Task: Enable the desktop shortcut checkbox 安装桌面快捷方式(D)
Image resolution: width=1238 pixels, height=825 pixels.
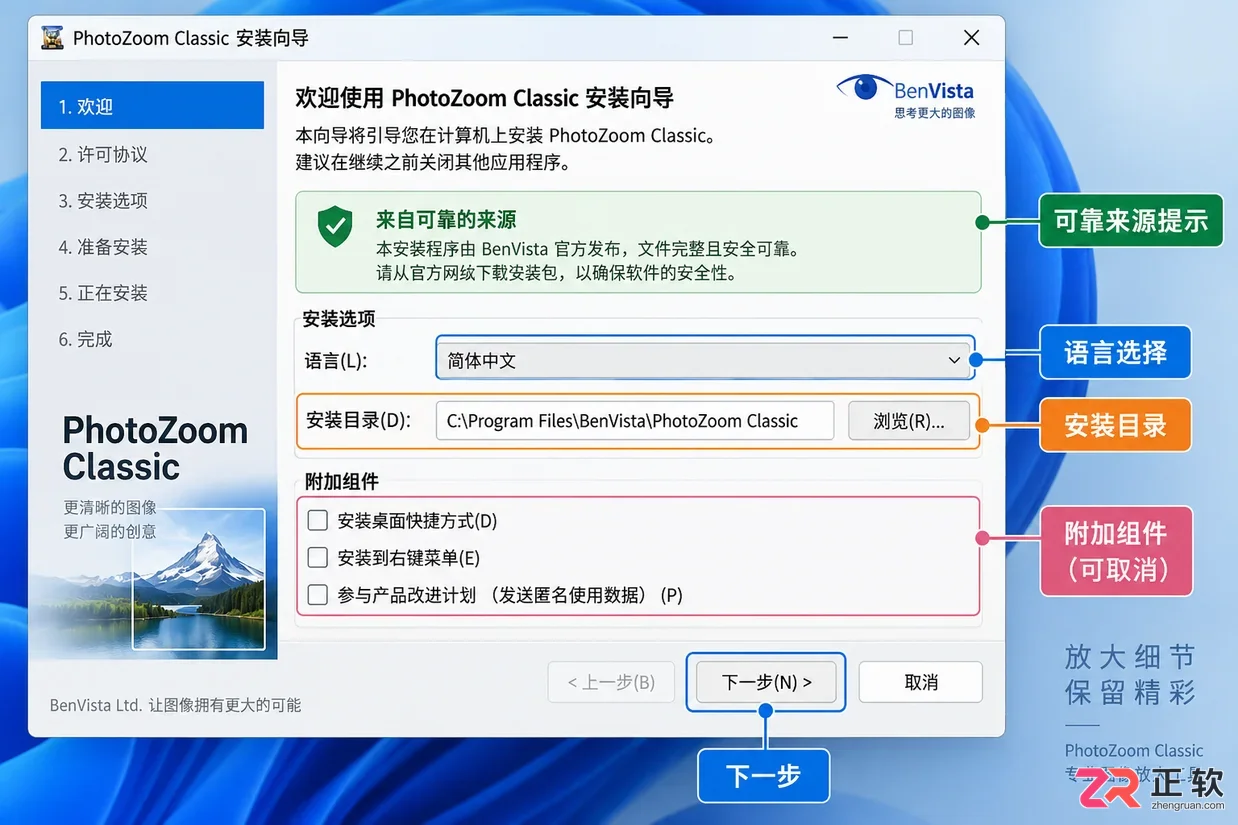Action: [318, 520]
